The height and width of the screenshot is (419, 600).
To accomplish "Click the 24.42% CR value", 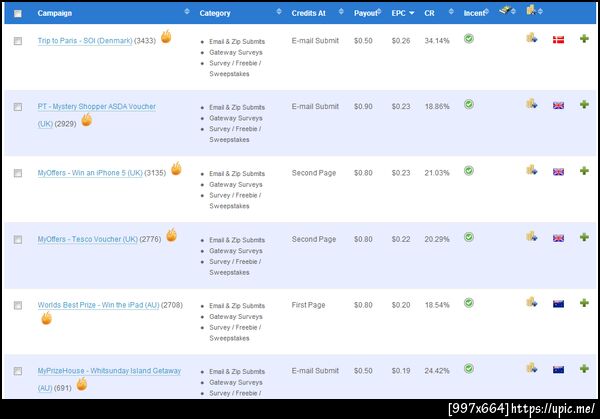I will [437, 371].
